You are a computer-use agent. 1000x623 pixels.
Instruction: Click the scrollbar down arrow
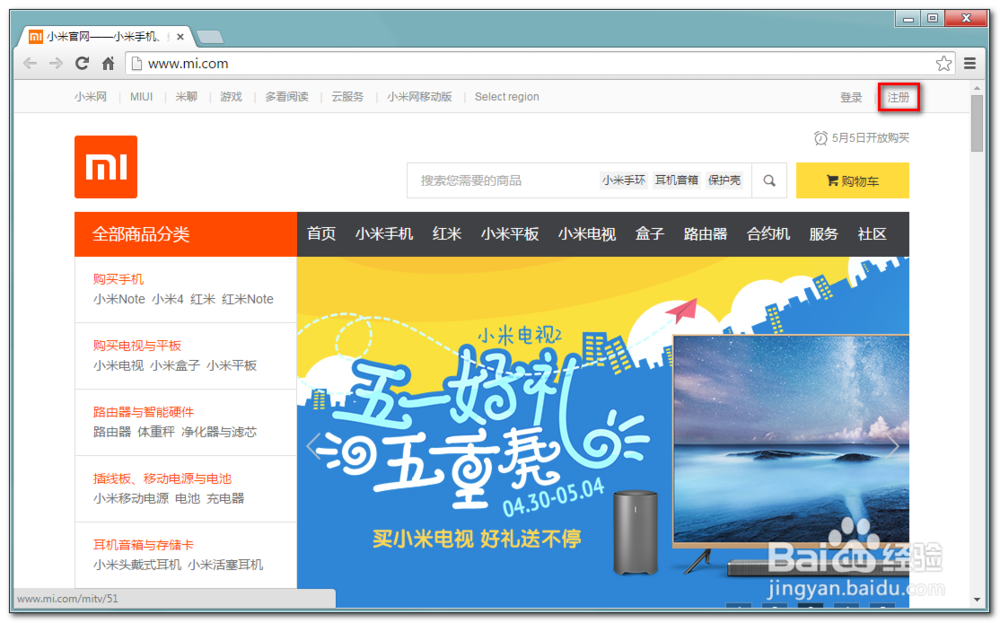(977, 599)
